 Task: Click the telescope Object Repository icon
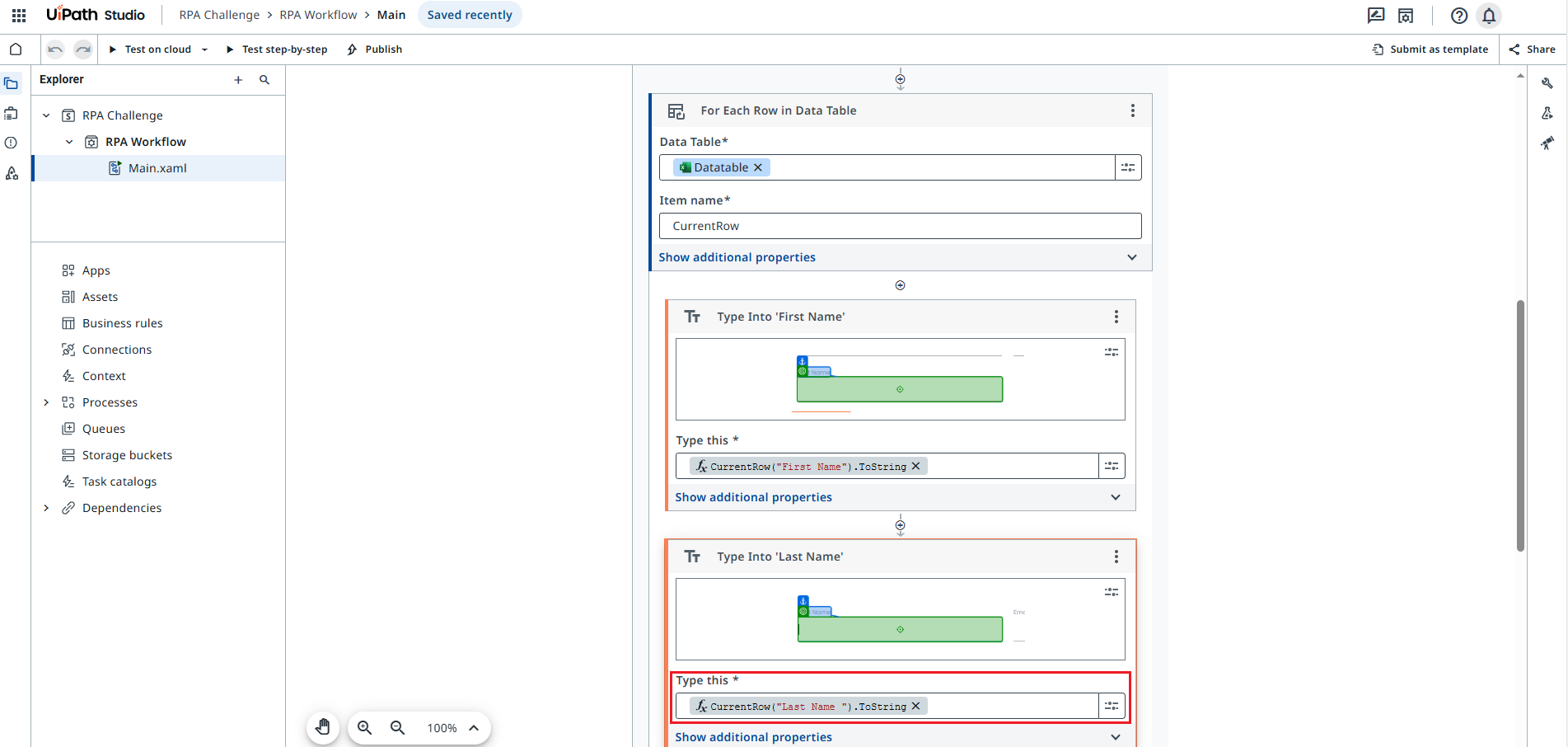click(x=1547, y=143)
